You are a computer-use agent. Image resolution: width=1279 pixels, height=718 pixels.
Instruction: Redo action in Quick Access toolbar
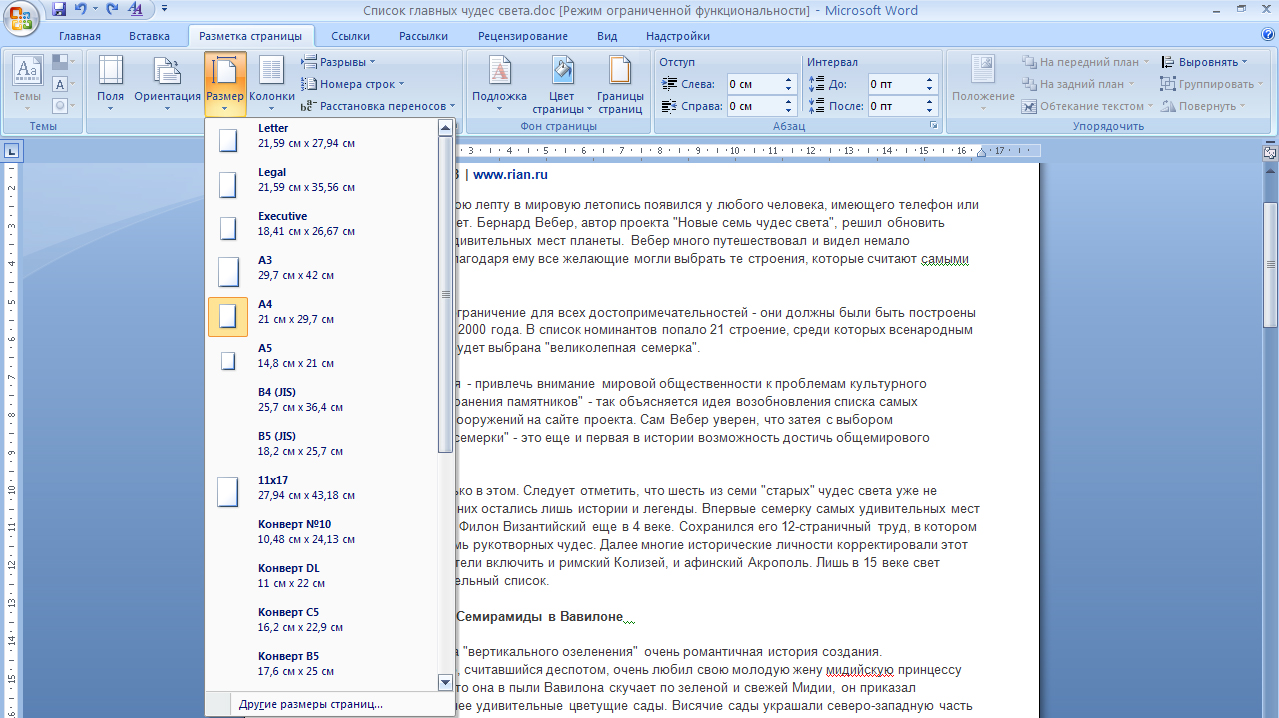click(x=112, y=10)
